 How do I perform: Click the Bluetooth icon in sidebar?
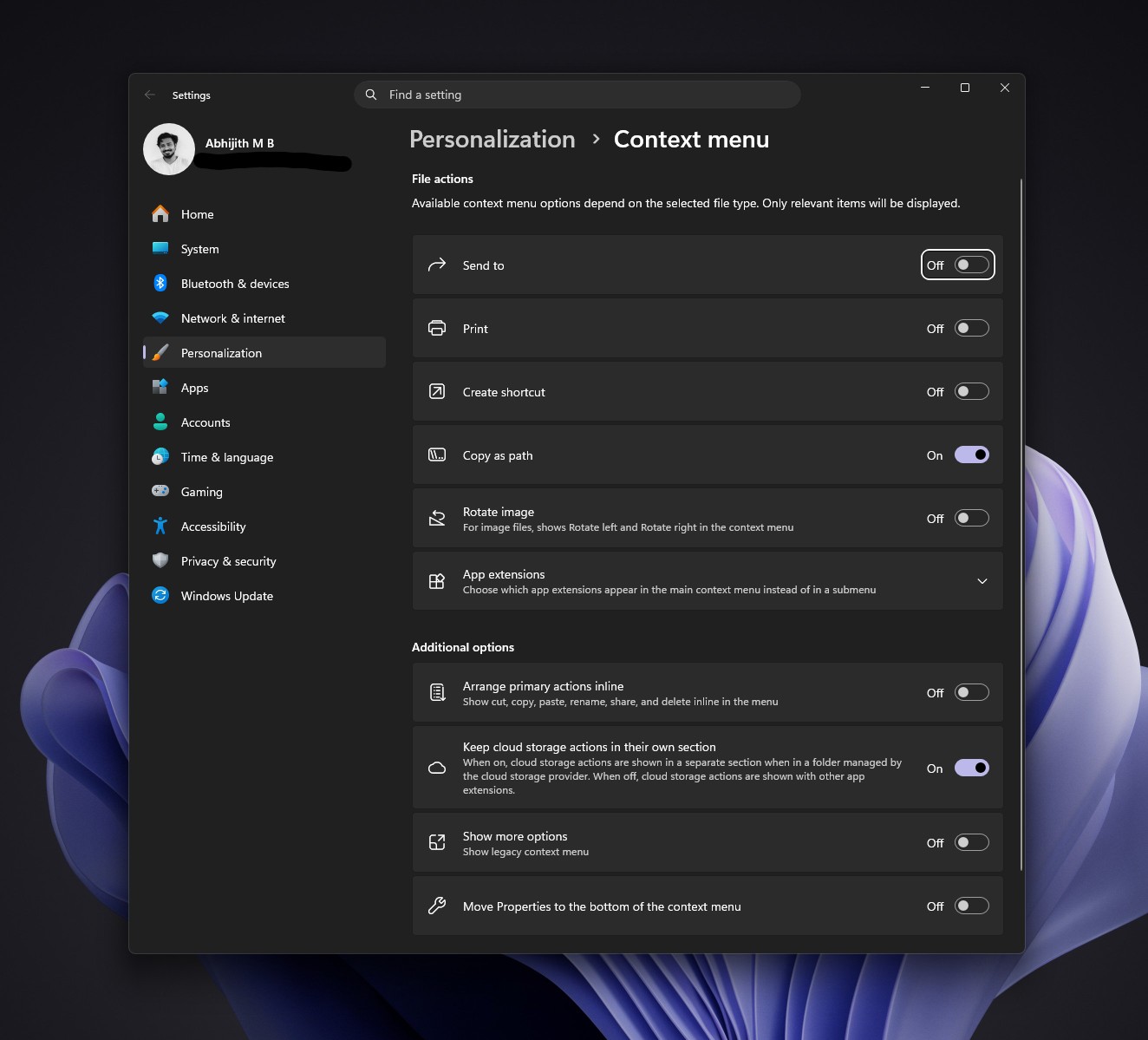pos(160,283)
